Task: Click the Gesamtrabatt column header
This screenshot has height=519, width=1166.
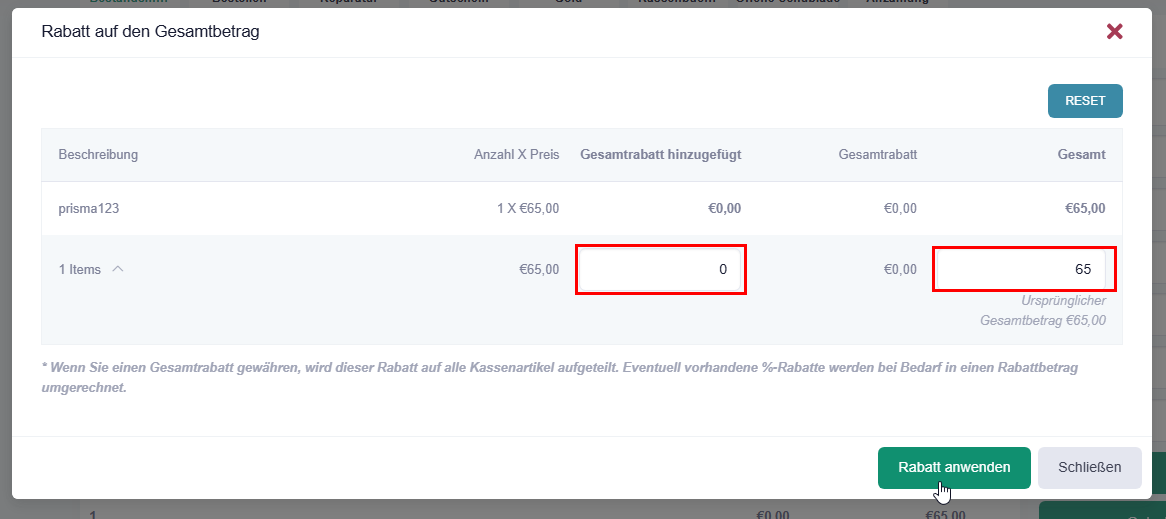Action: (877, 155)
